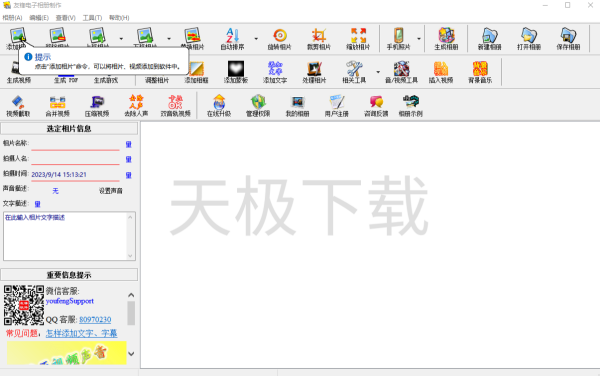Expand the dropdown arrow beside 手机照片
Screen dimensions: 600x376
click(419, 39)
